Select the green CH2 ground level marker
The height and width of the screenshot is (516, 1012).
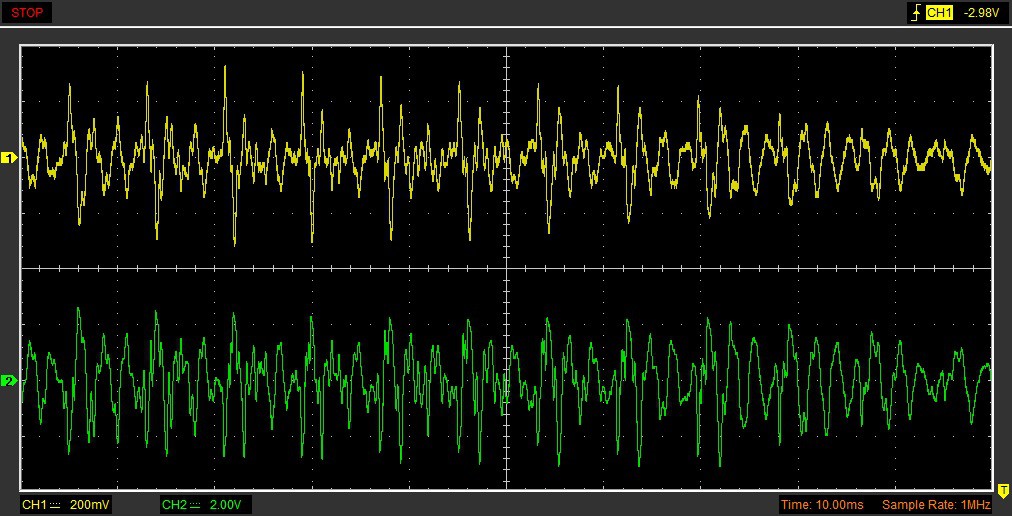(x=9, y=381)
